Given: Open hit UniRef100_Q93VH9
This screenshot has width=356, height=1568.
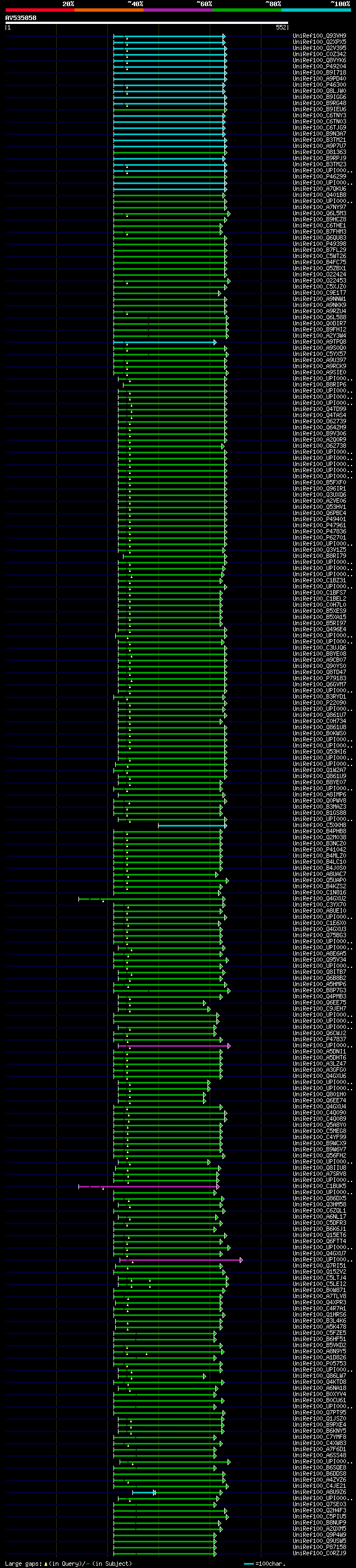Looking at the screenshot, I should [319, 36].
